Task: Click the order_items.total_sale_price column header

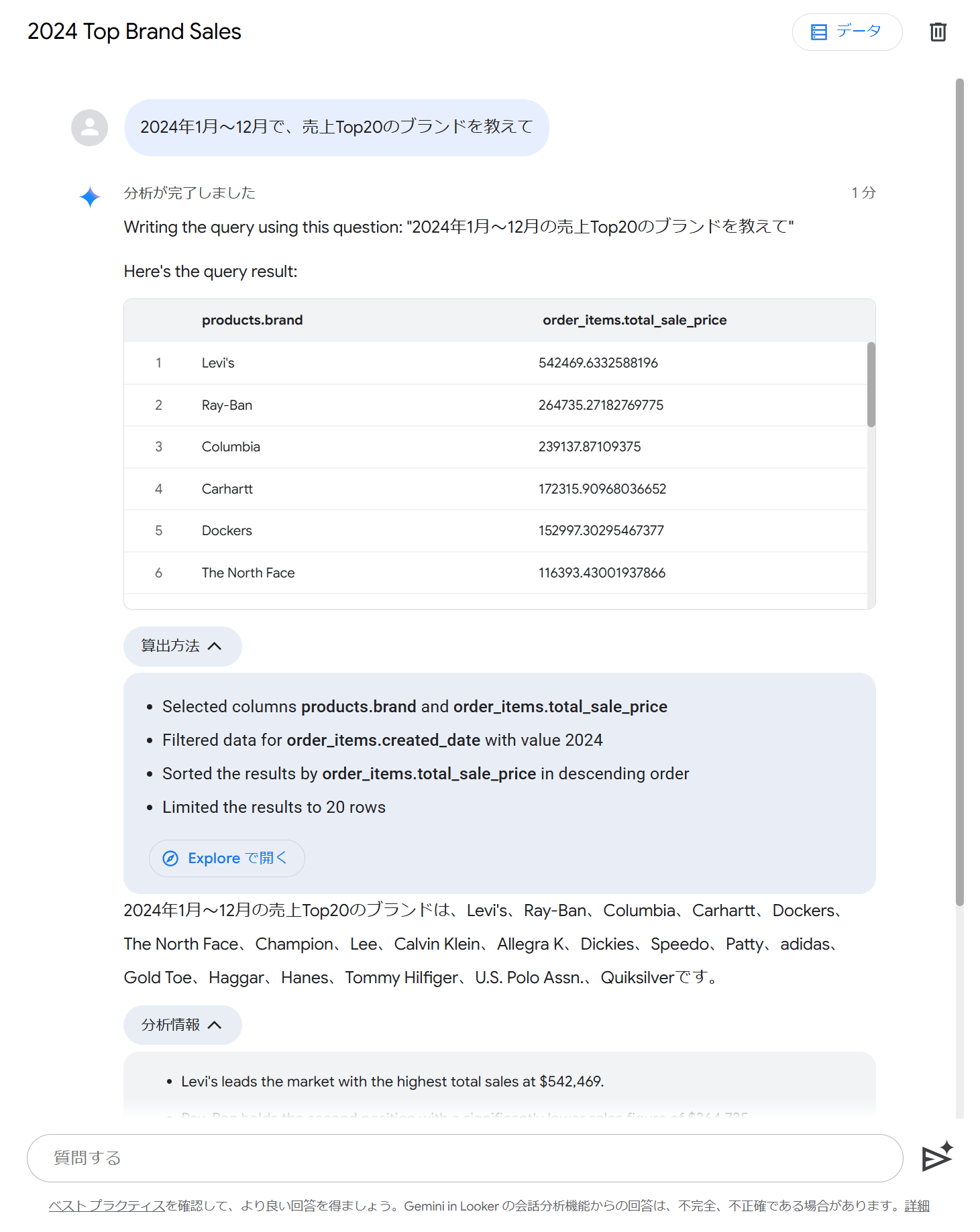Action: (x=635, y=320)
